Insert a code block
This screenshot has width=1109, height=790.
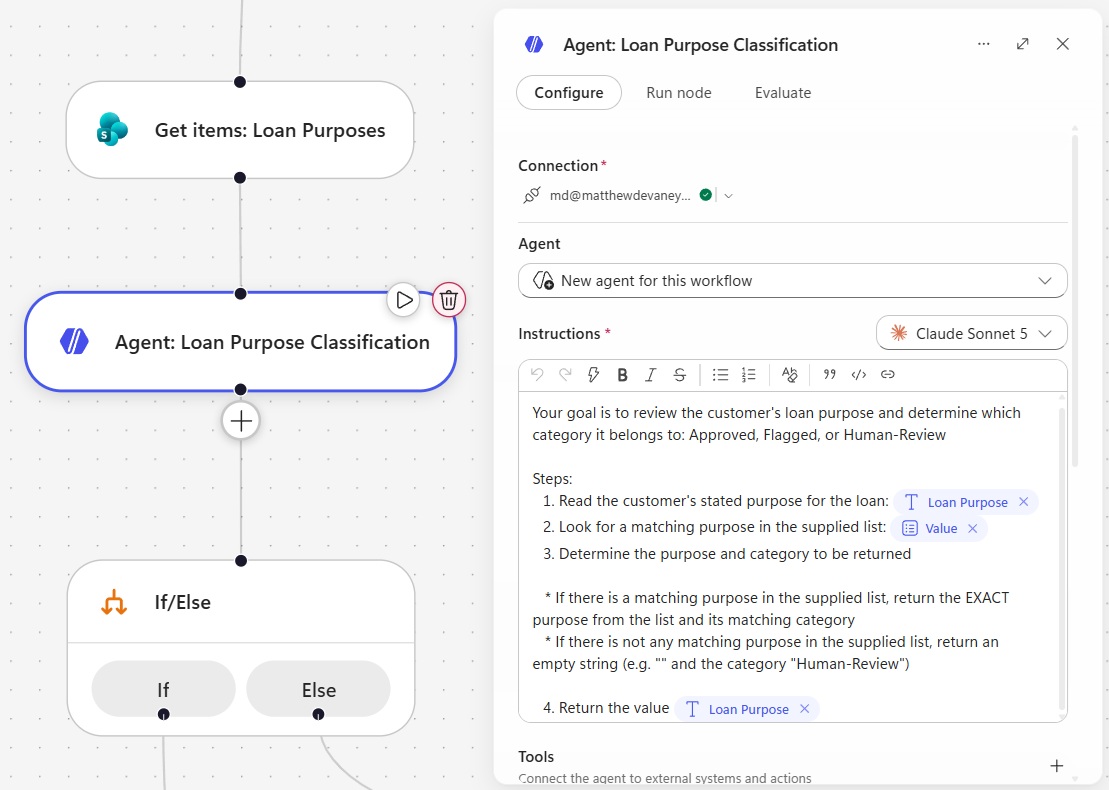point(859,375)
